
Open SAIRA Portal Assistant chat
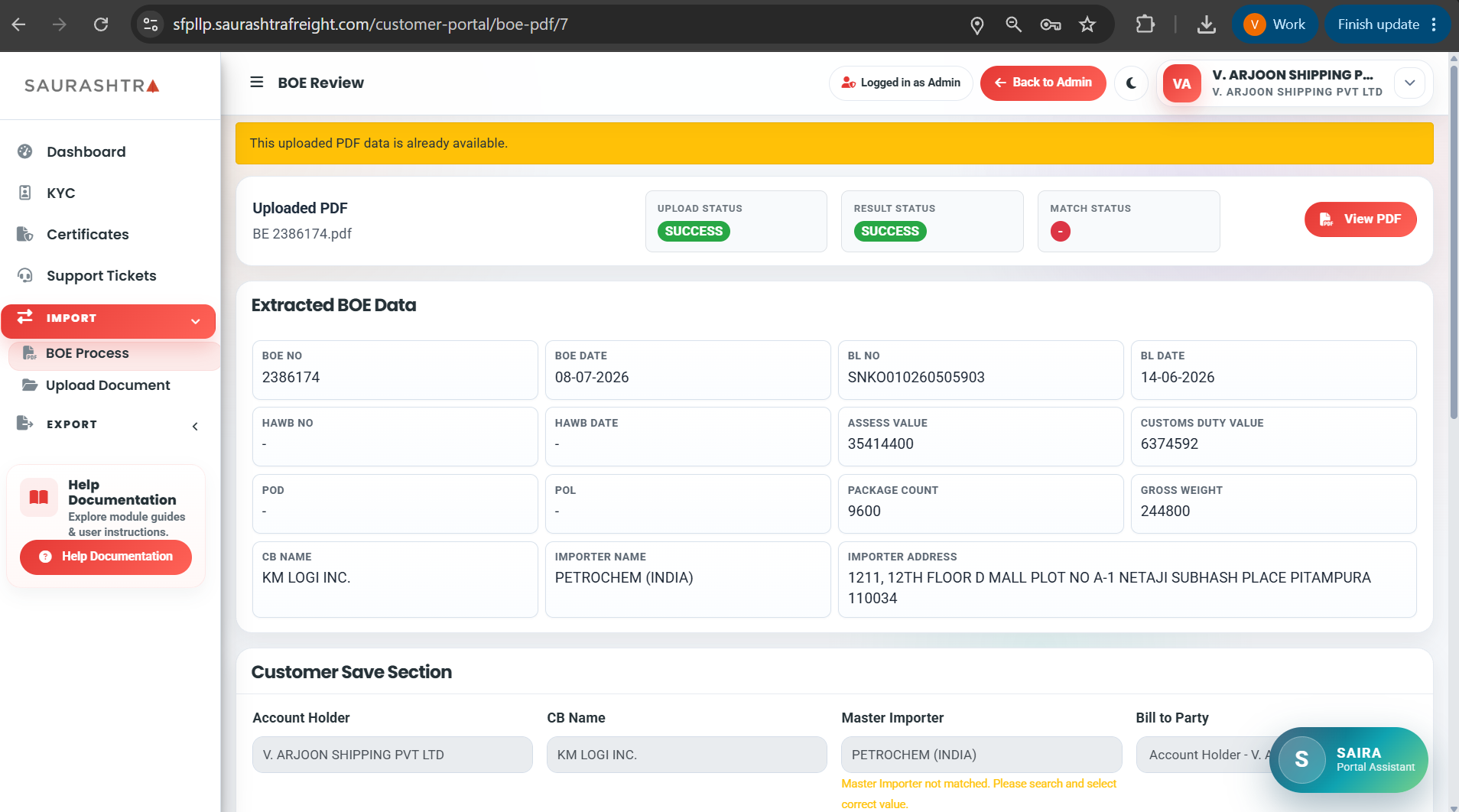1349,759
